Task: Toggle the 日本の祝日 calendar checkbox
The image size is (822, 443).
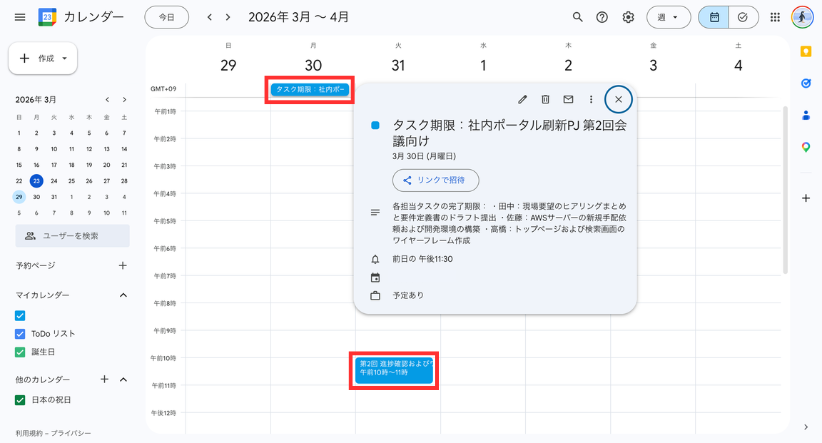Action: pyautogui.click(x=20, y=400)
